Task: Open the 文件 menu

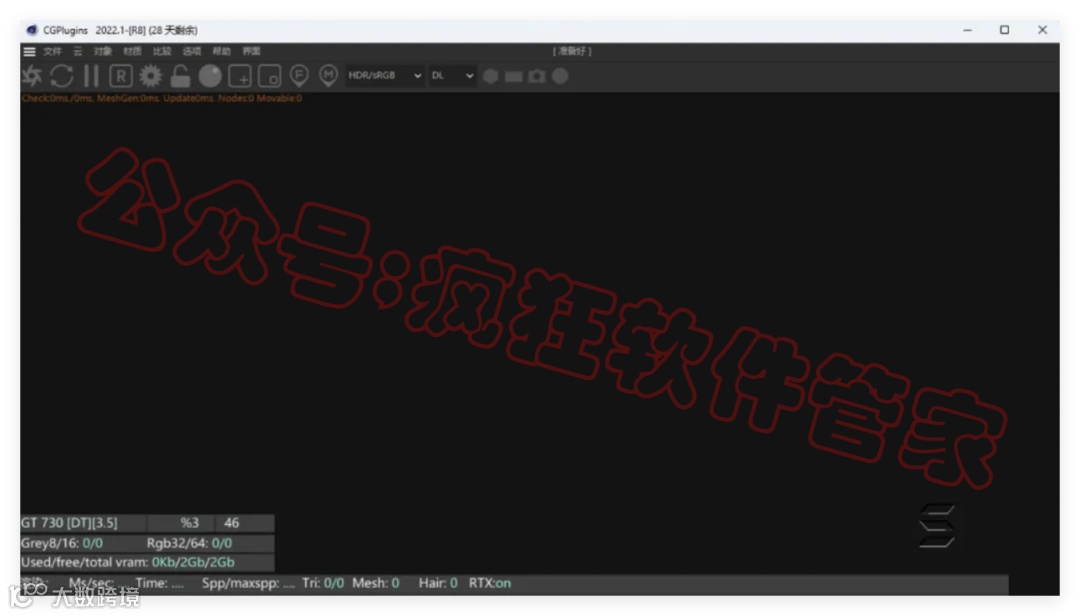Action: coord(52,52)
